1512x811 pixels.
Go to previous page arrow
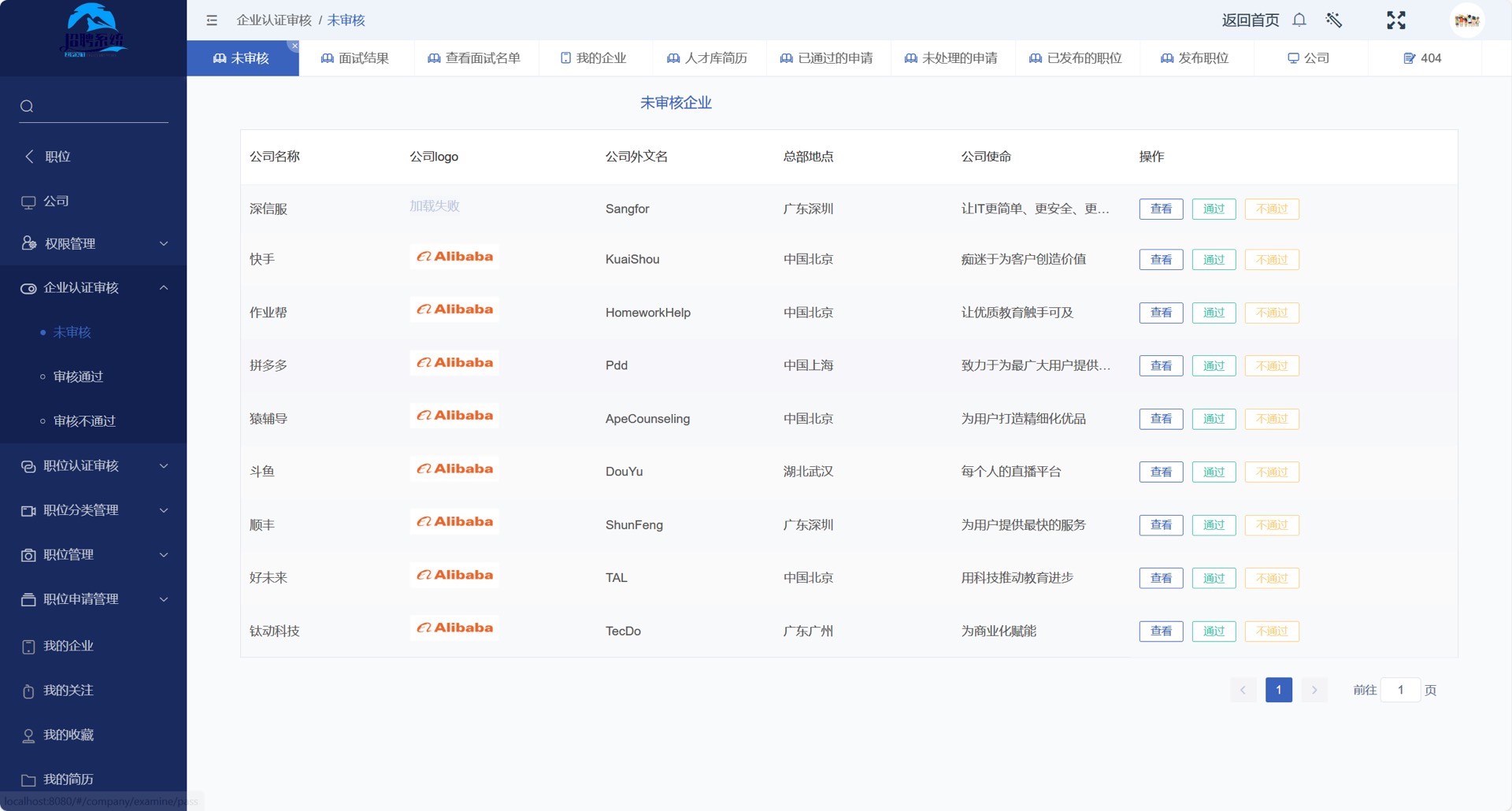coord(1243,691)
